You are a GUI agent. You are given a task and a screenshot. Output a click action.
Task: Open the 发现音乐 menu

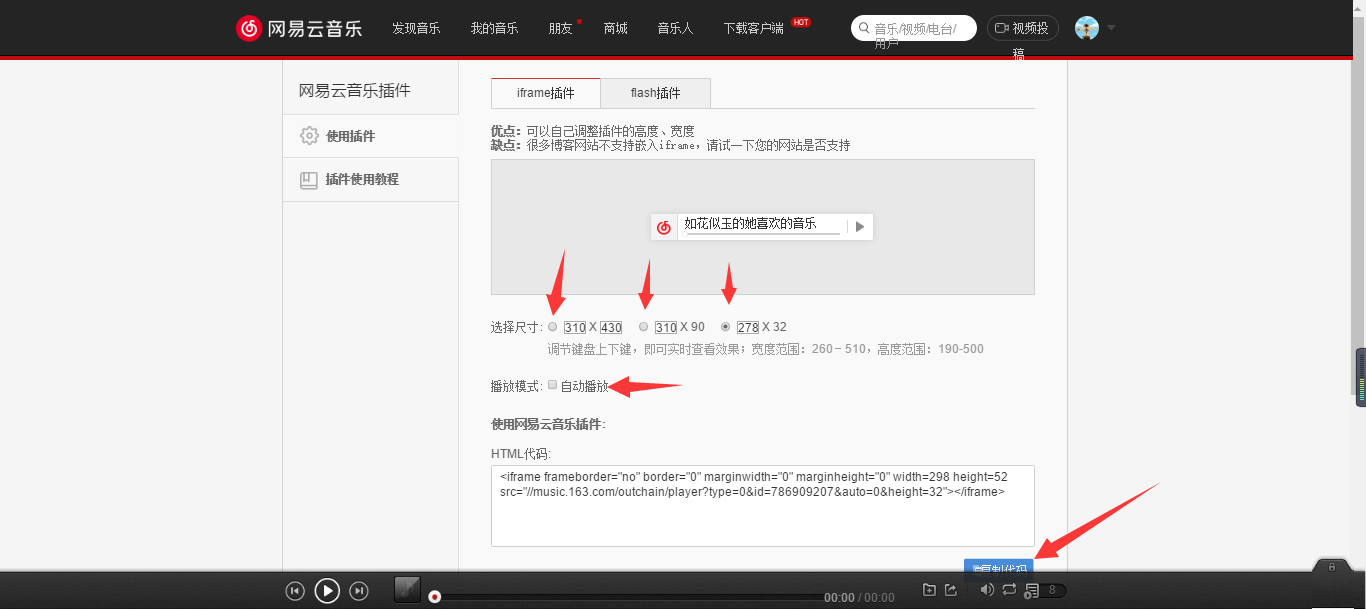click(x=416, y=28)
